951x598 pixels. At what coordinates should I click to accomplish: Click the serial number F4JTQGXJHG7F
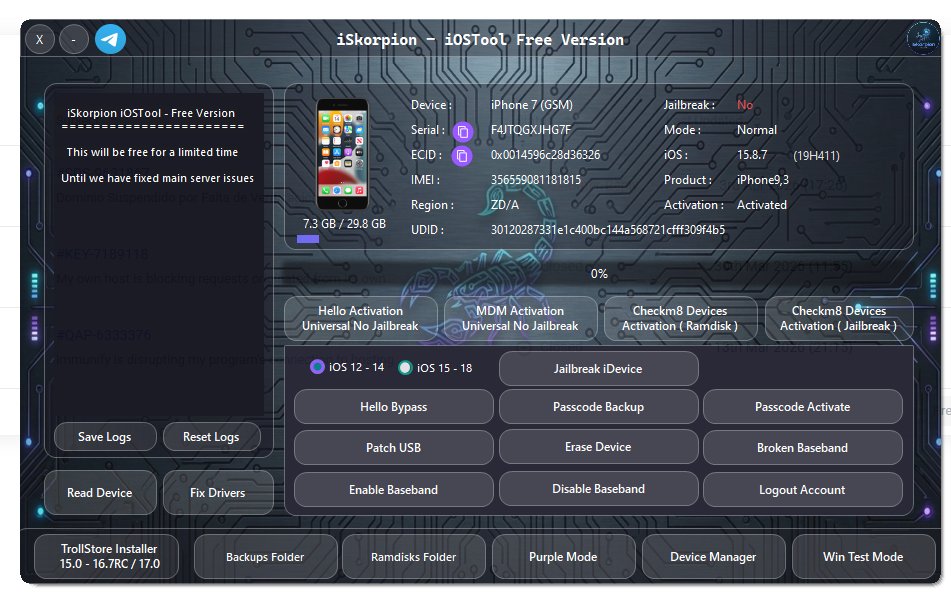531,130
